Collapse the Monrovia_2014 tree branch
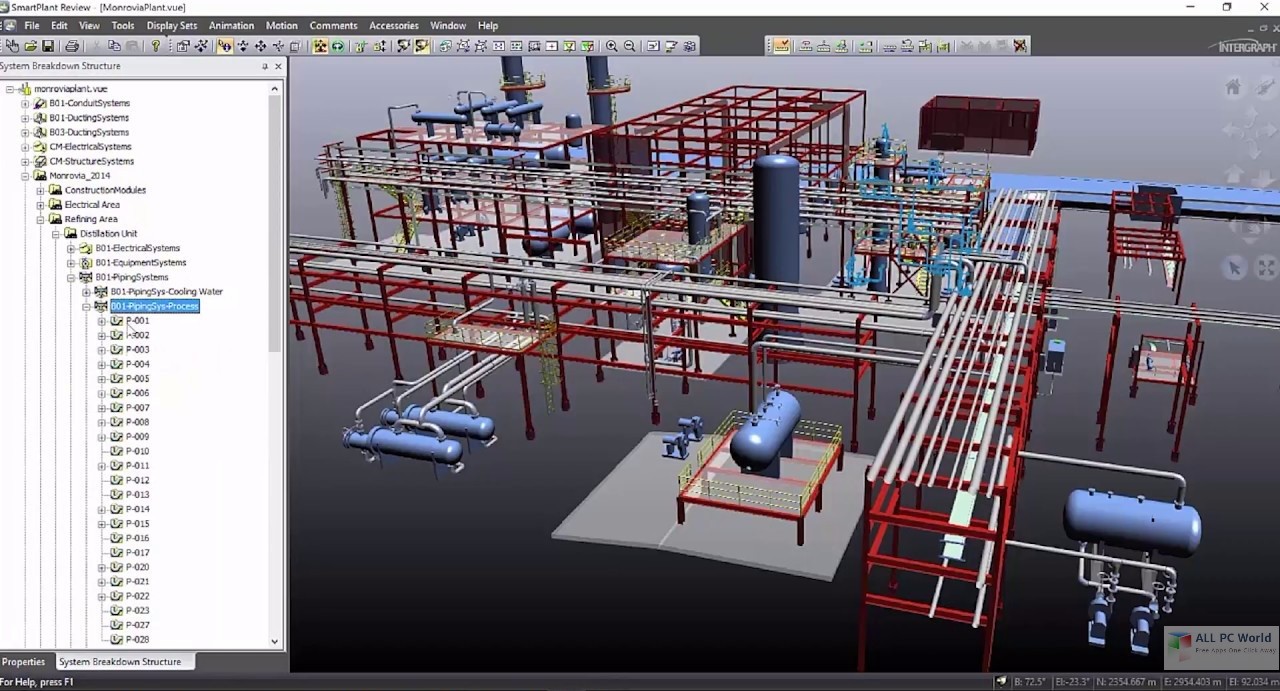This screenshot has height=691, width=1280. [x=25, y=176]
